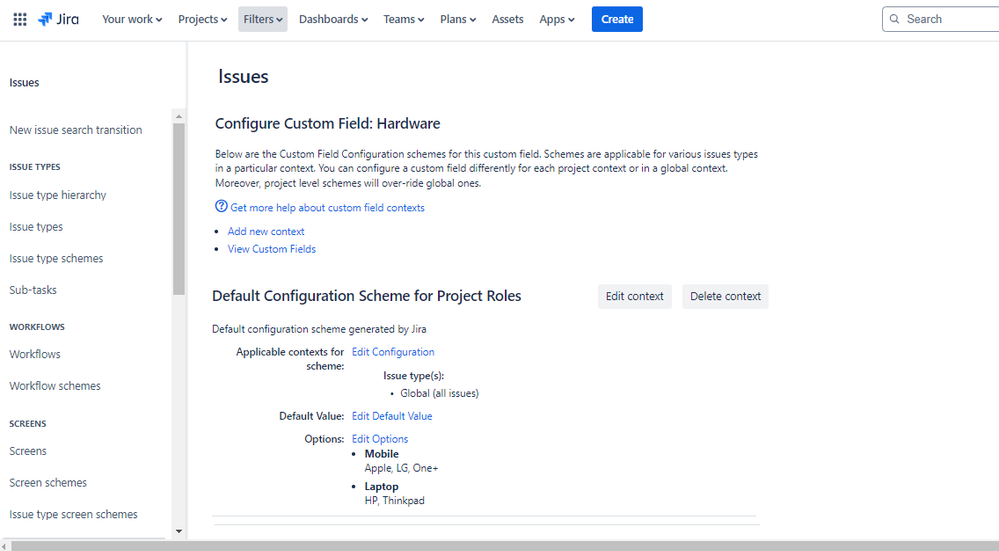This screenshot has width=999, height=551.
Task: Click the search magnifier icon
Action: (895, 19)
